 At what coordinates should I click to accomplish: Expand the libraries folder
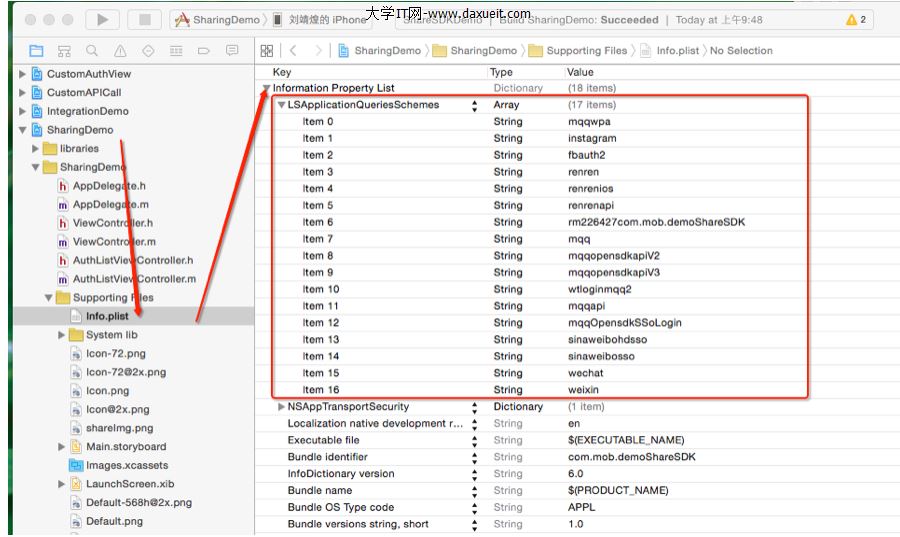coord(36,149)
